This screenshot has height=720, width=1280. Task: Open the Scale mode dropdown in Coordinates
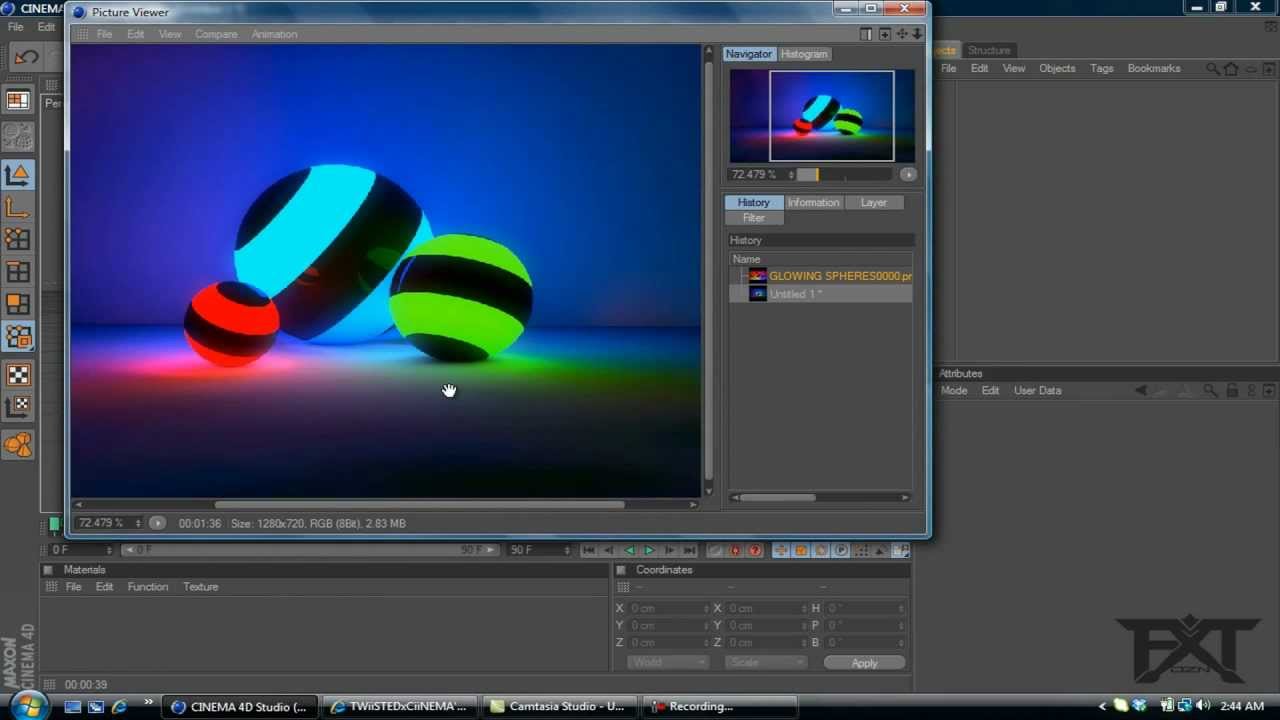click(765, 663)
